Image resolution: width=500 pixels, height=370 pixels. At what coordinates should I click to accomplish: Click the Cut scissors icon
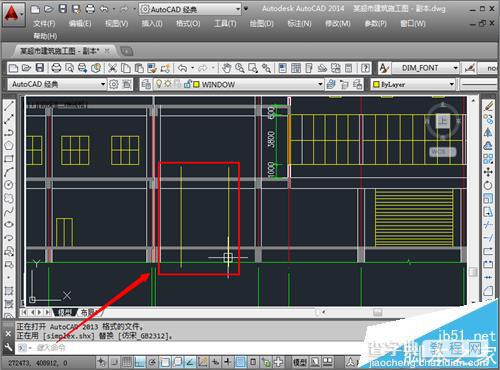point(112,68)
